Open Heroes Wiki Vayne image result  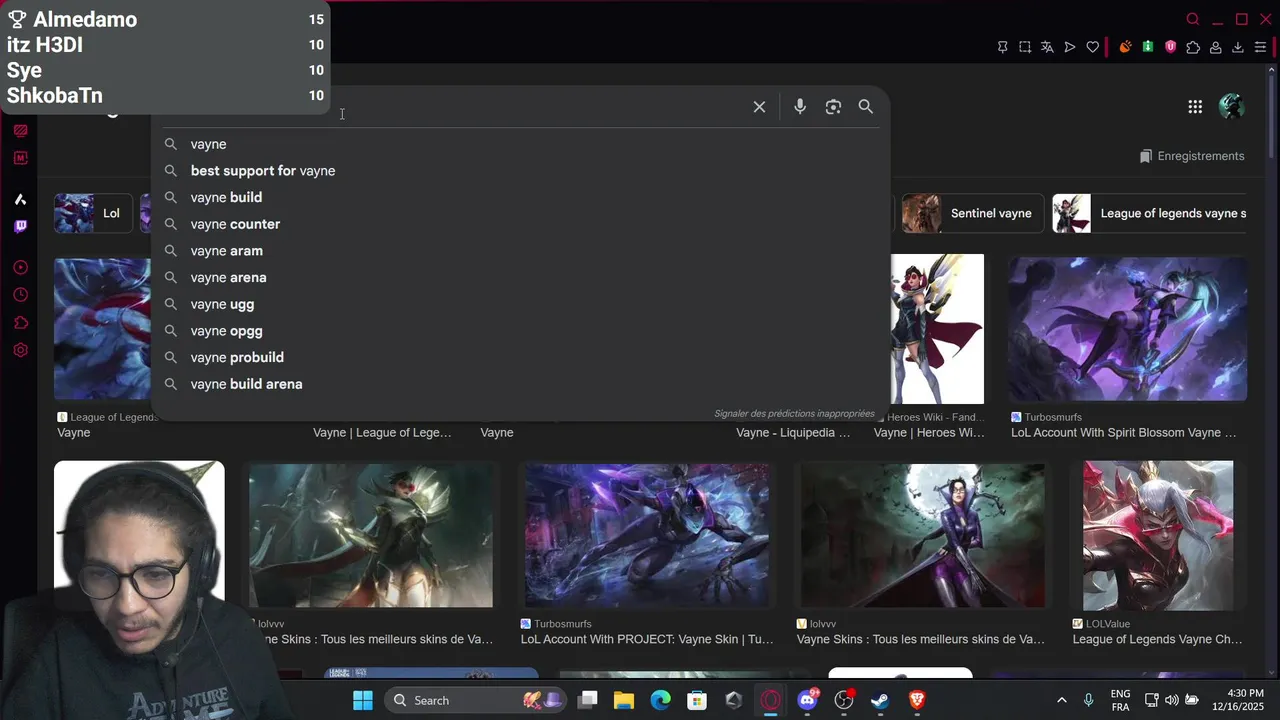[x=937, y=329]
